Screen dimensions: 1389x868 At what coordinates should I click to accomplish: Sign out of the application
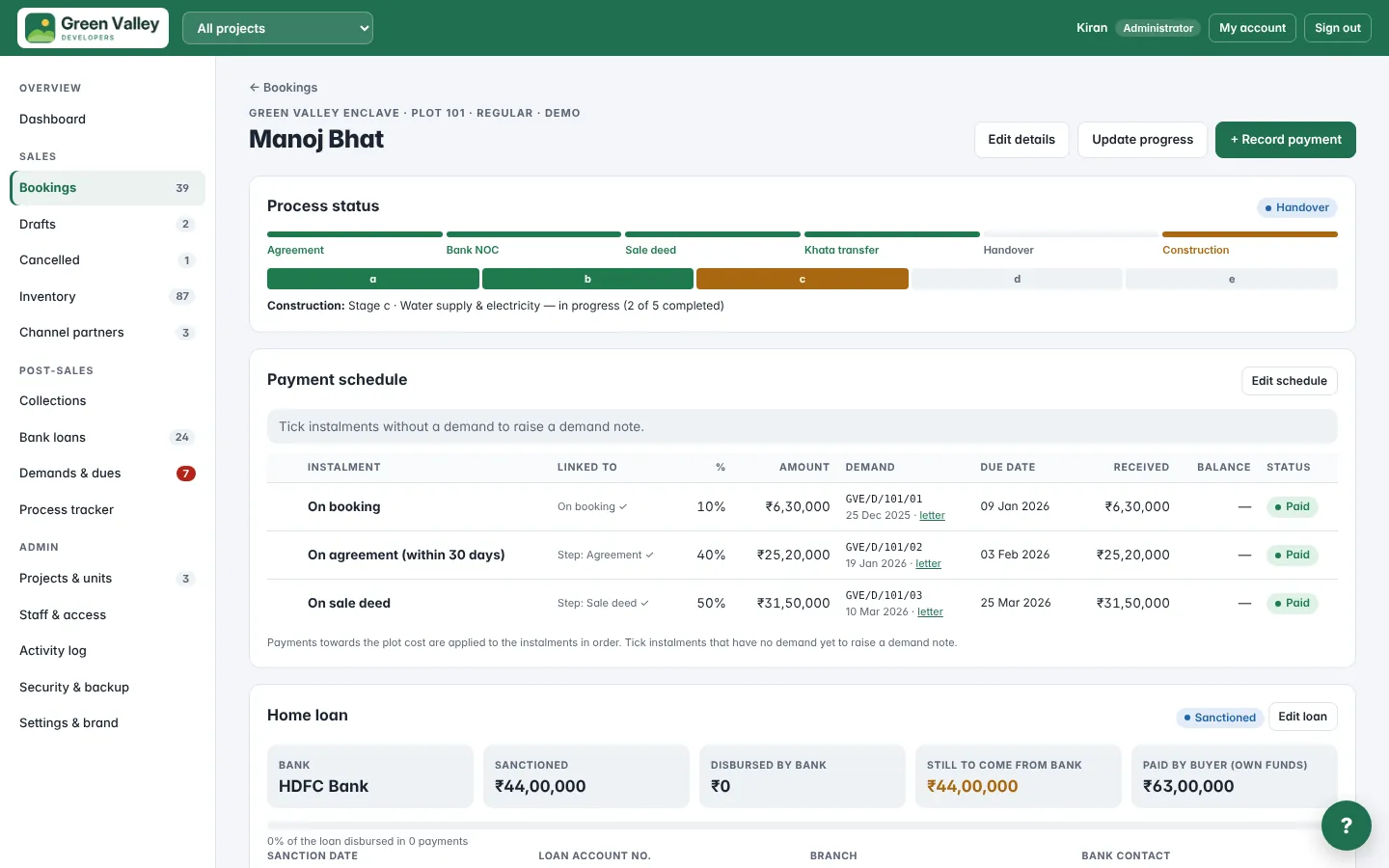1337,28
